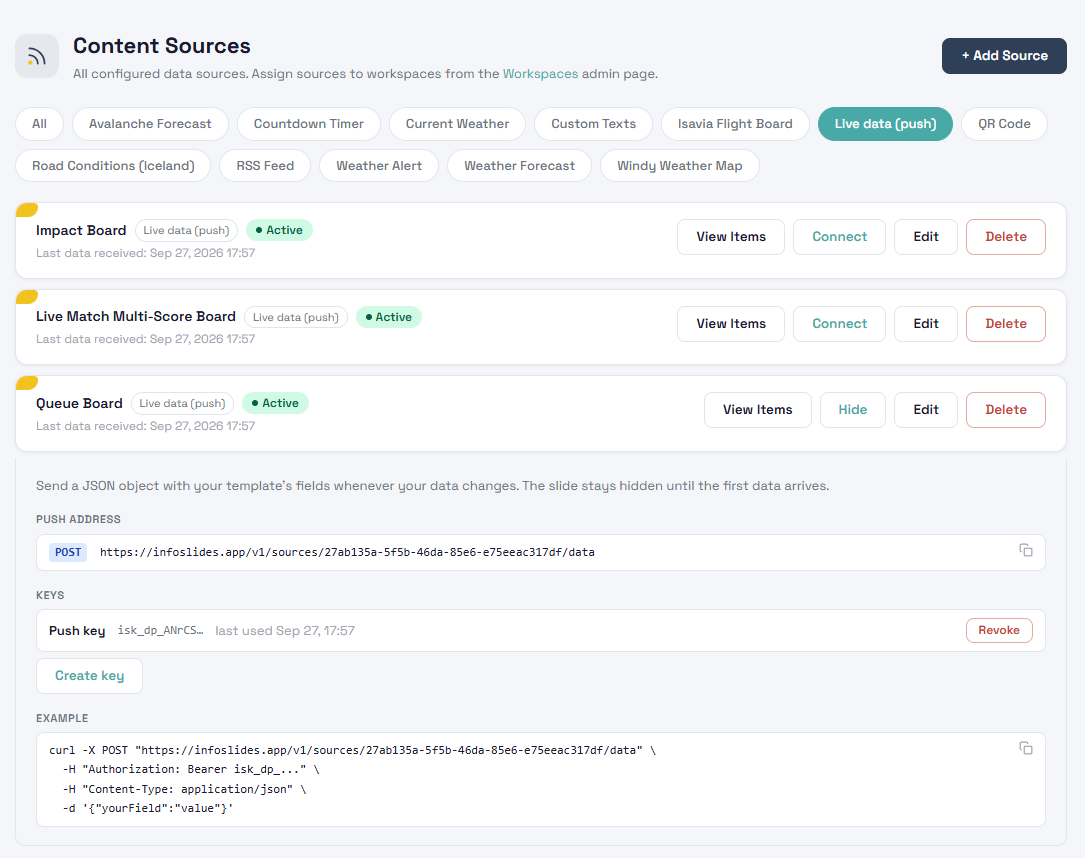Click the Live Match Multi-Score Board title
Viewport: 1085px width, 858px height.
coord(136,316)
